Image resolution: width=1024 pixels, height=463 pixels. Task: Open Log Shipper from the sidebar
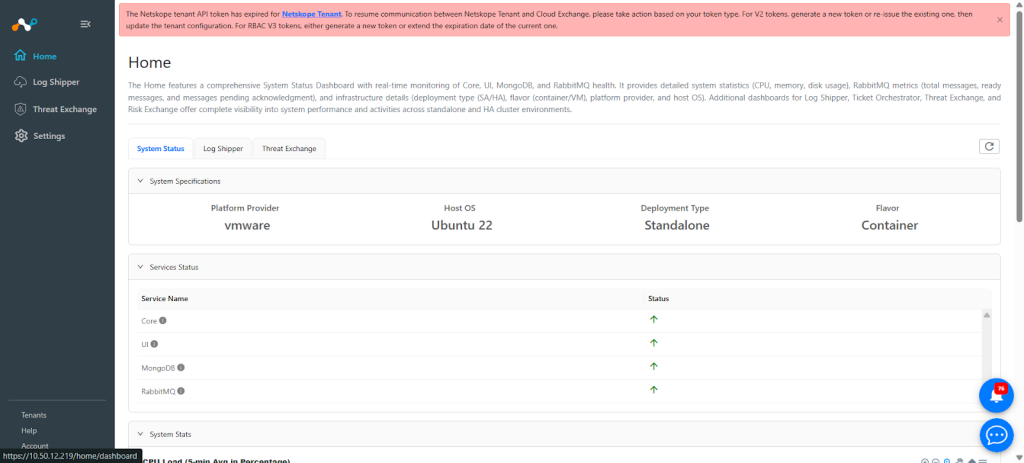[57, 82]
